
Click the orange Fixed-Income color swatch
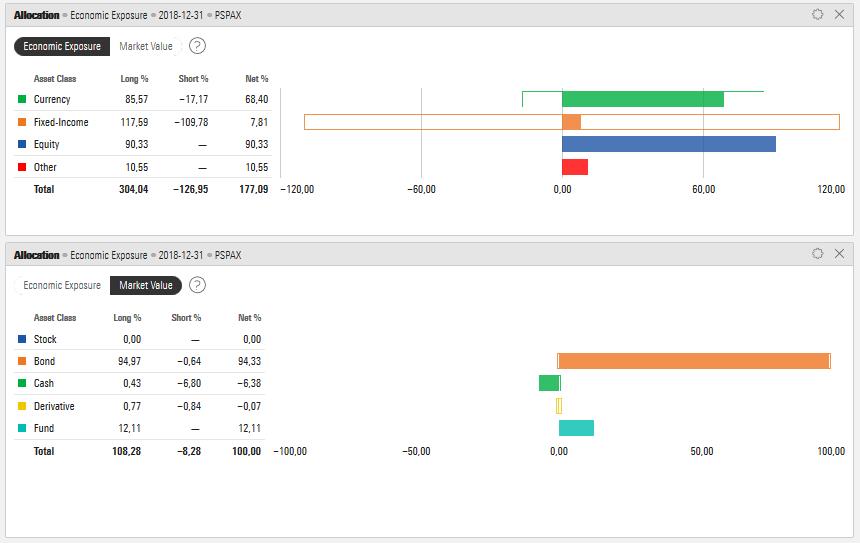(x=22, y=122)
